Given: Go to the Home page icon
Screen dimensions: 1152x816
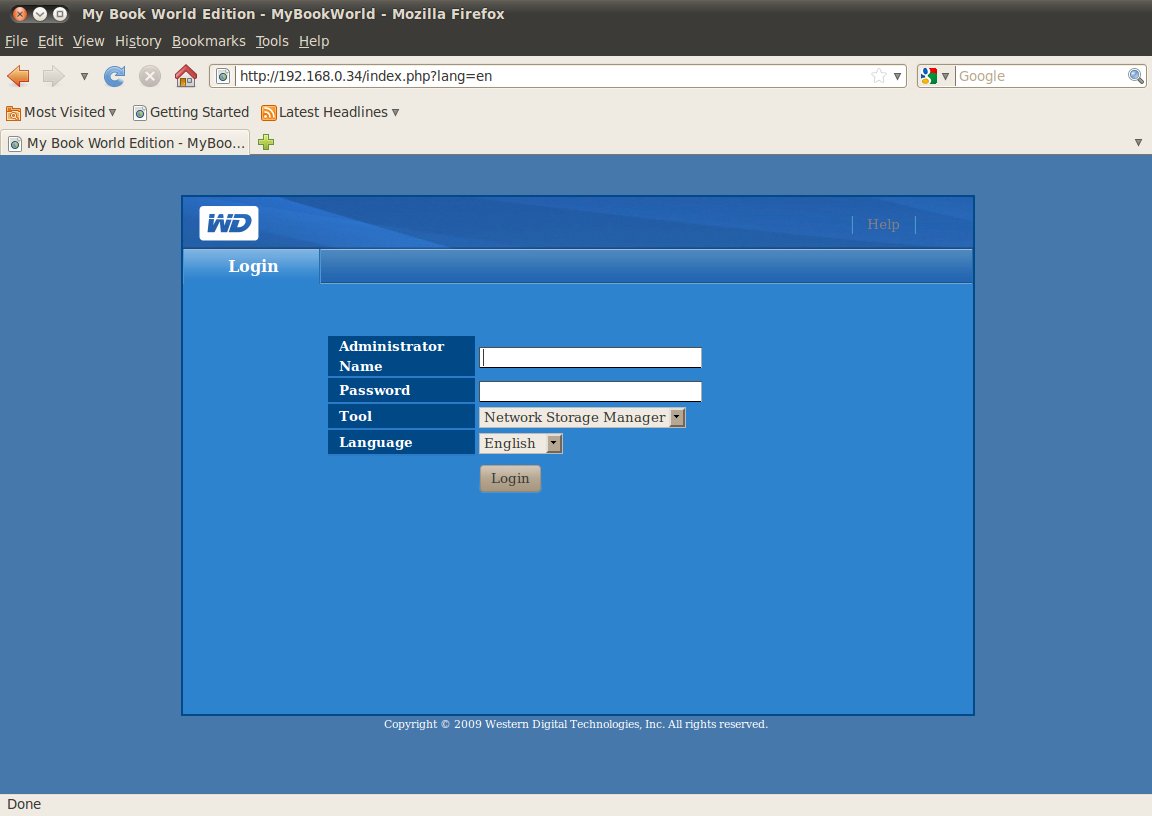Looking at the screenshot, I should click(x=186, y=76).
